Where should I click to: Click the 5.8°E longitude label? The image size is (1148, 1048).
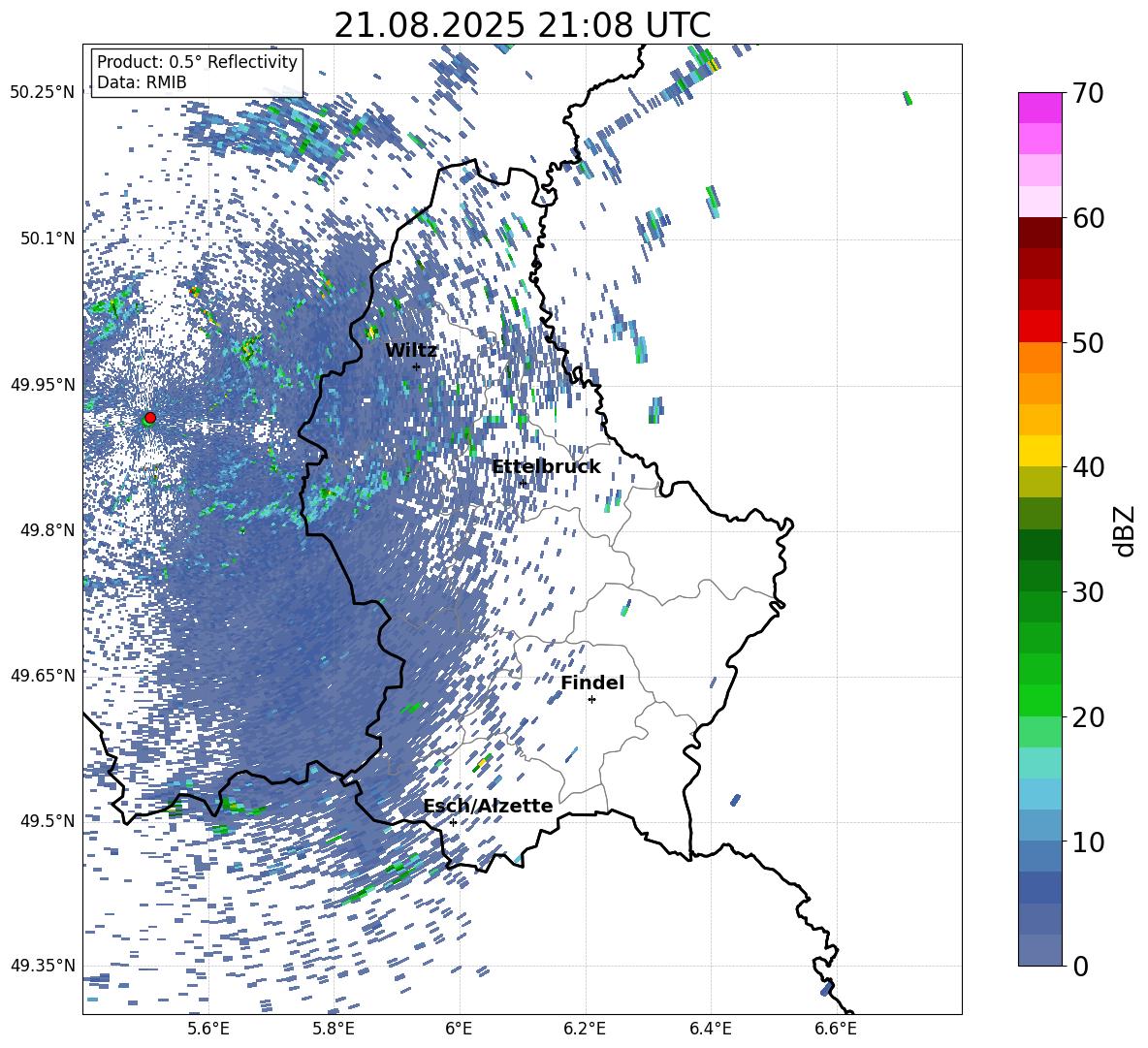334,1029
